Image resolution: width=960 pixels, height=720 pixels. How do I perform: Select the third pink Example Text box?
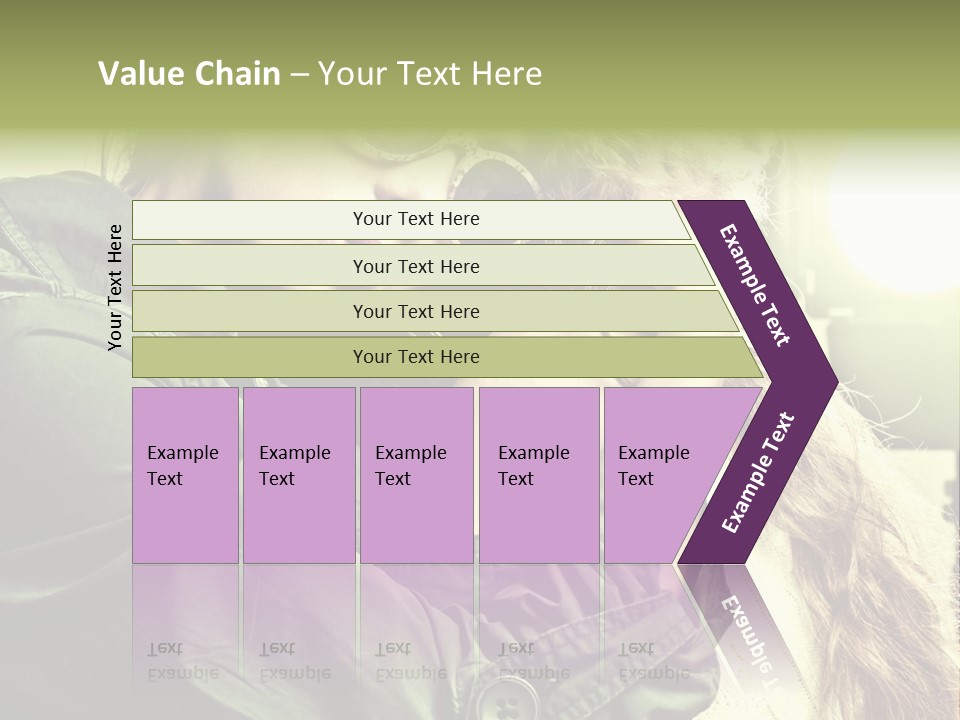click(x=416, y=475)
